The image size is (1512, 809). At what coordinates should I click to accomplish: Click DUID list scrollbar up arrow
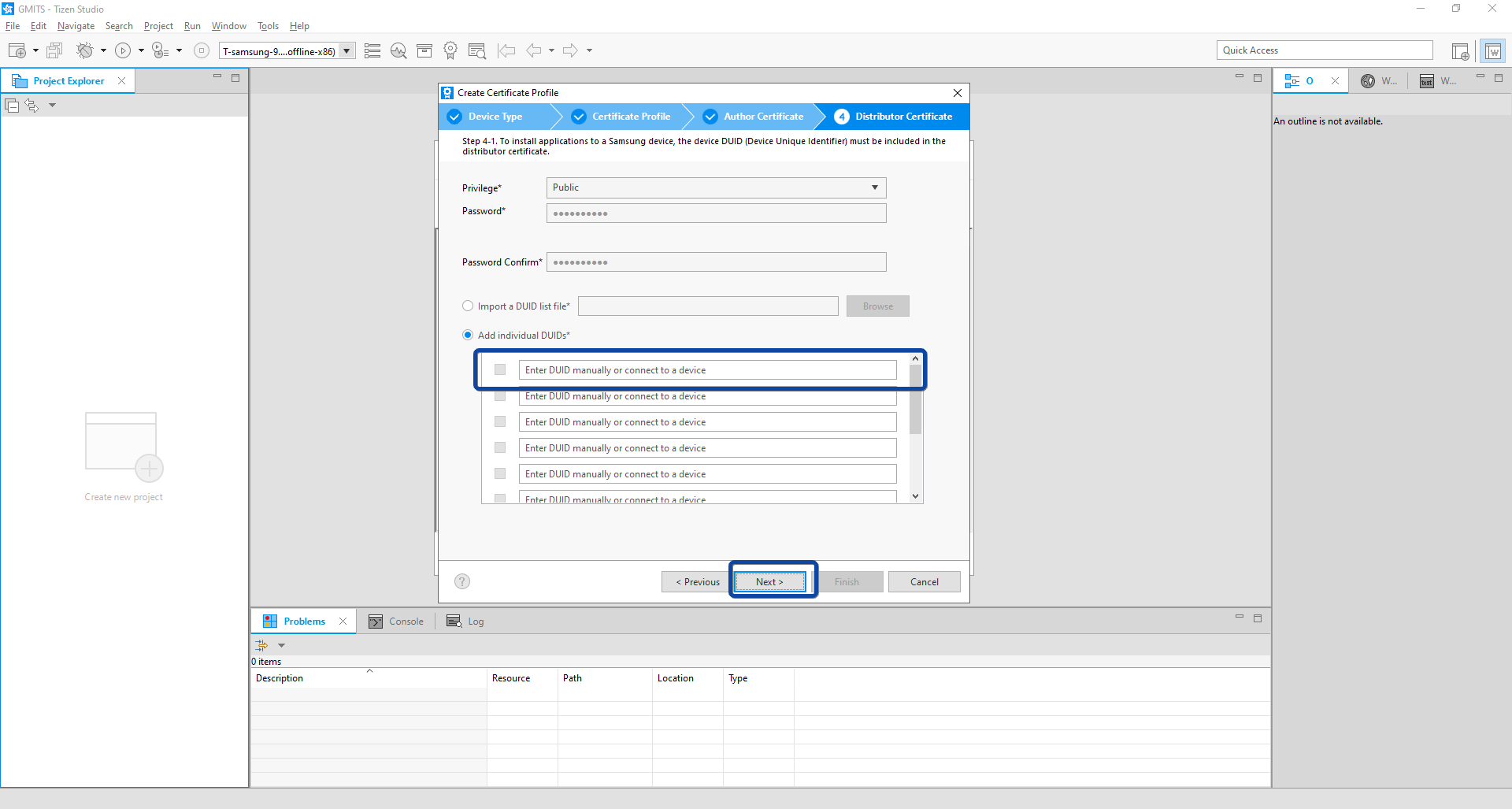click(915, 359)
